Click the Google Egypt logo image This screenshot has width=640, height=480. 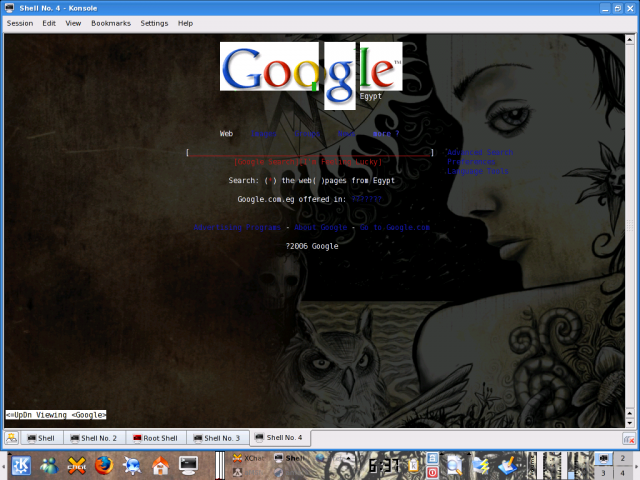[x=311, y=76]
